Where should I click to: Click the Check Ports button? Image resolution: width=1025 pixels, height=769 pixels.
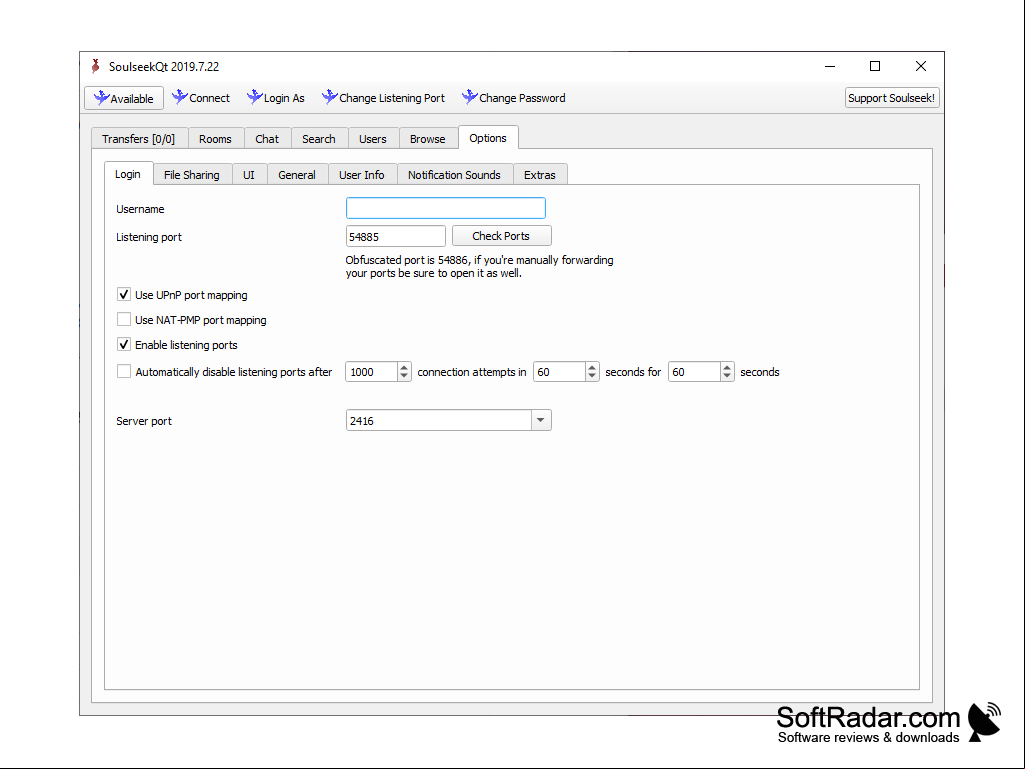point(501,236)
